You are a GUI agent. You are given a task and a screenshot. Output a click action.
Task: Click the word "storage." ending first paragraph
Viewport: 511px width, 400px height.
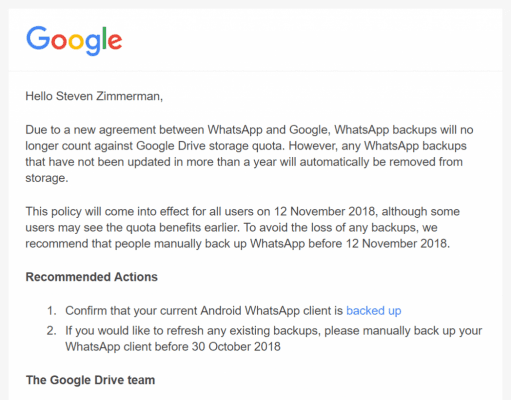[47, 178]
